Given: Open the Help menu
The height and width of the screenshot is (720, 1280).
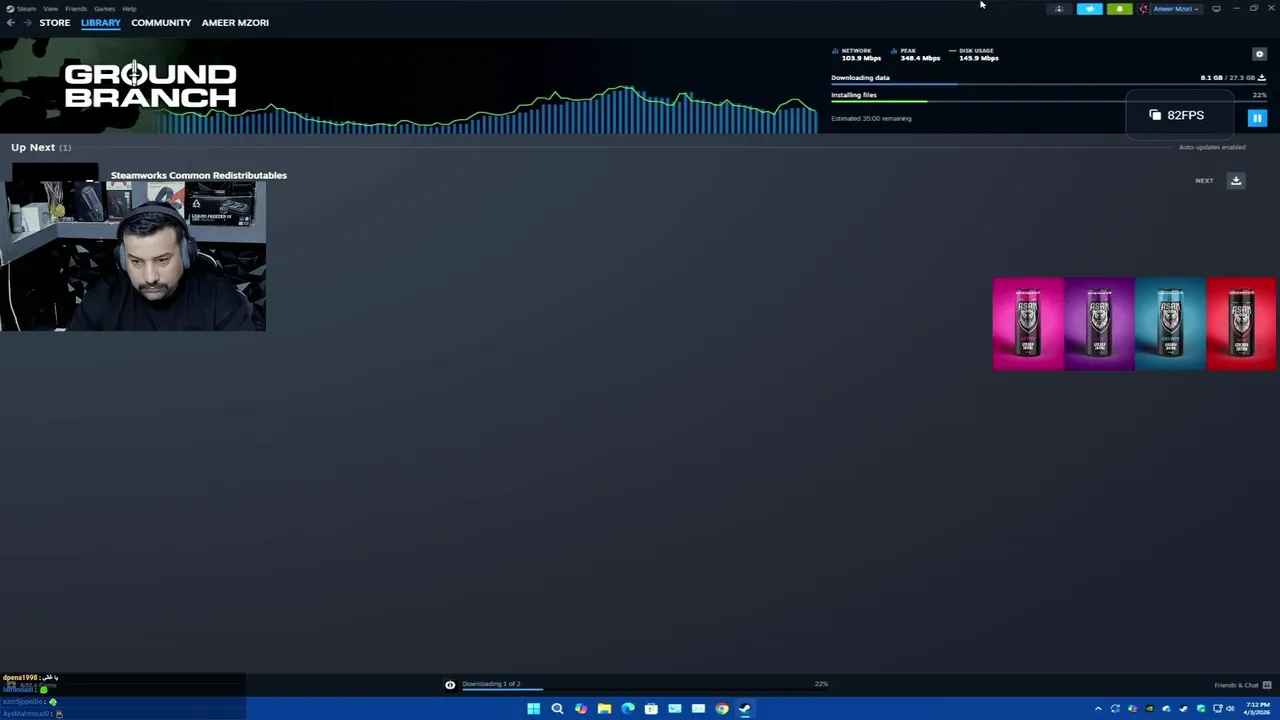Looking at the screenshot, I should point(129,8).
